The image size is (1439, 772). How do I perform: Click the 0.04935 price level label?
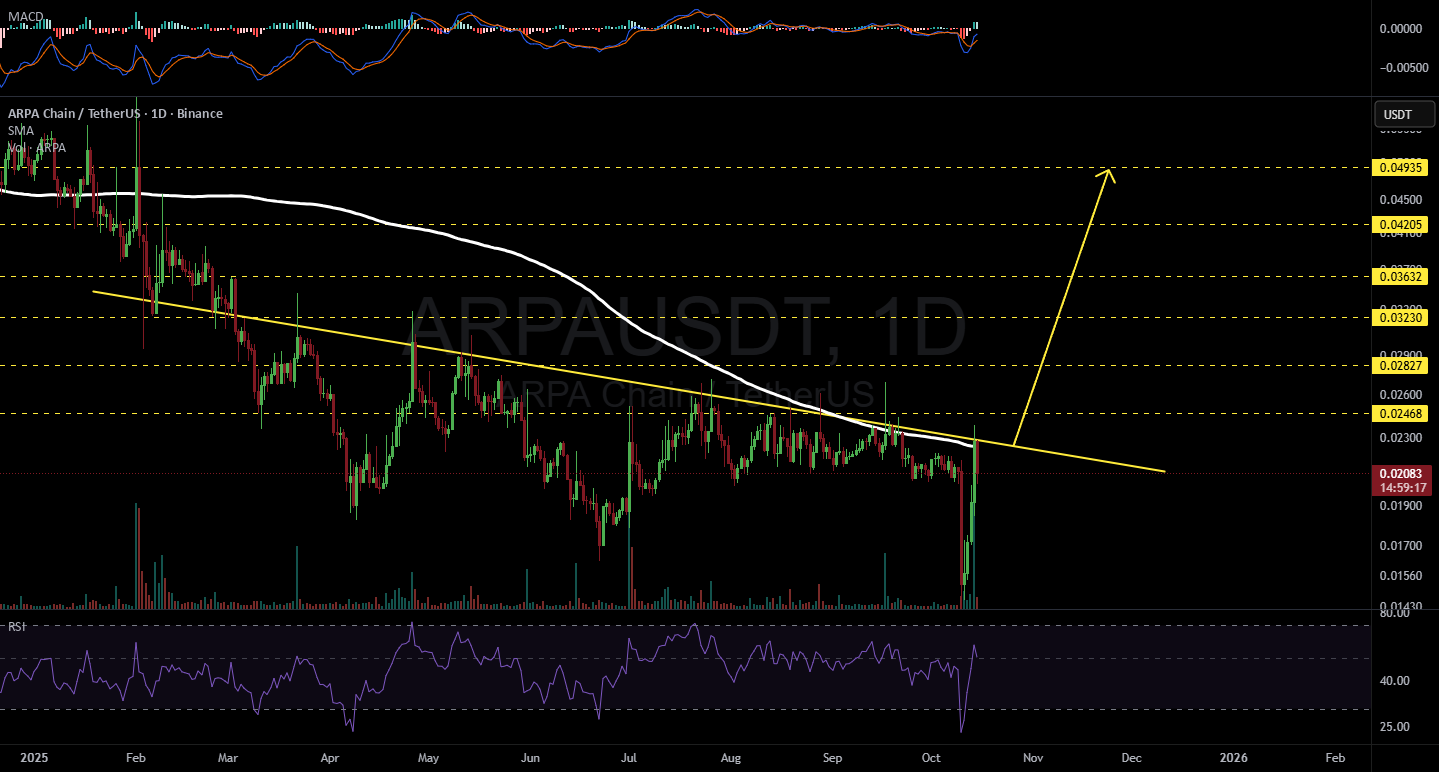click(1399, 167)
